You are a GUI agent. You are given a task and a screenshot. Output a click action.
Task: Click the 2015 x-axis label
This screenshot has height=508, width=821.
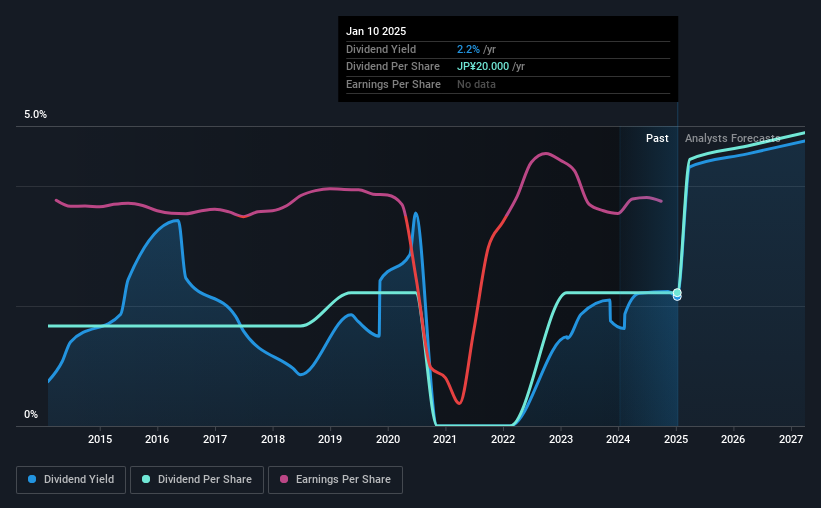pos(100,439)
